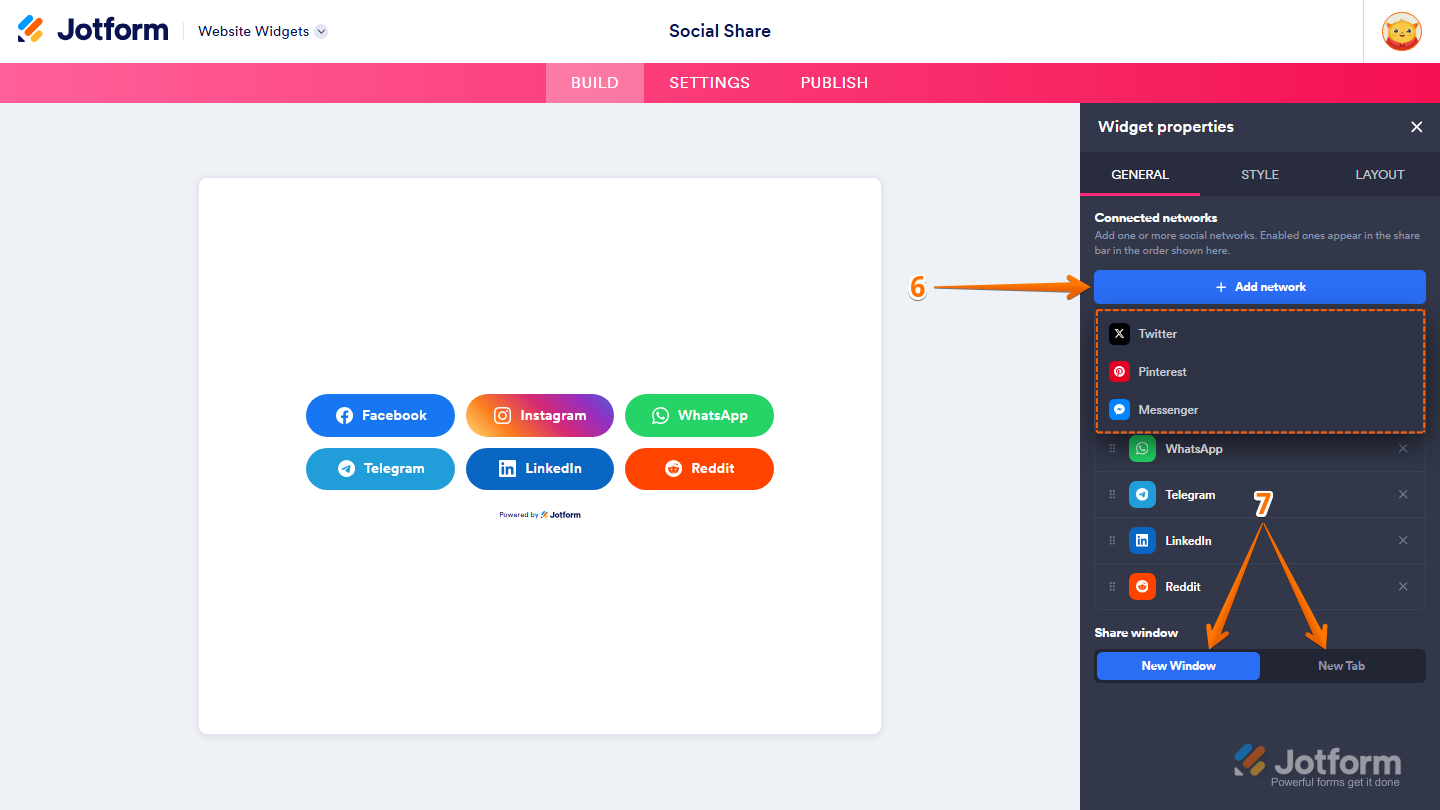Click the Facebook share button in preview

pos(380,416)
